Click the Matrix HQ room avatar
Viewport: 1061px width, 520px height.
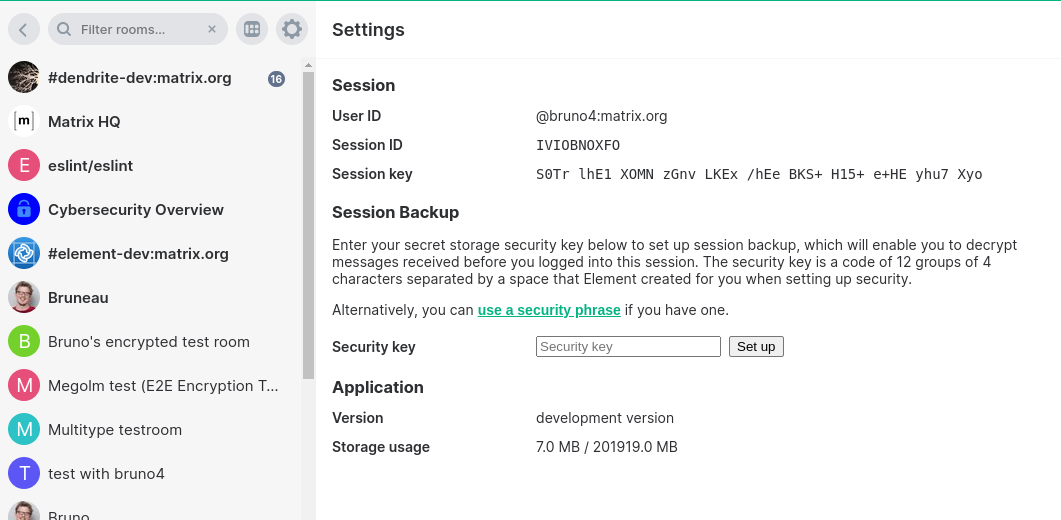point(24,122)
